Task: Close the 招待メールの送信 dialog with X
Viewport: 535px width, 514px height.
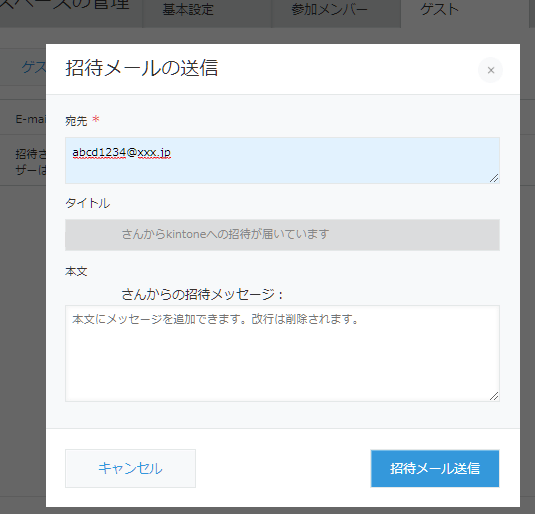Action: point(491,70)
